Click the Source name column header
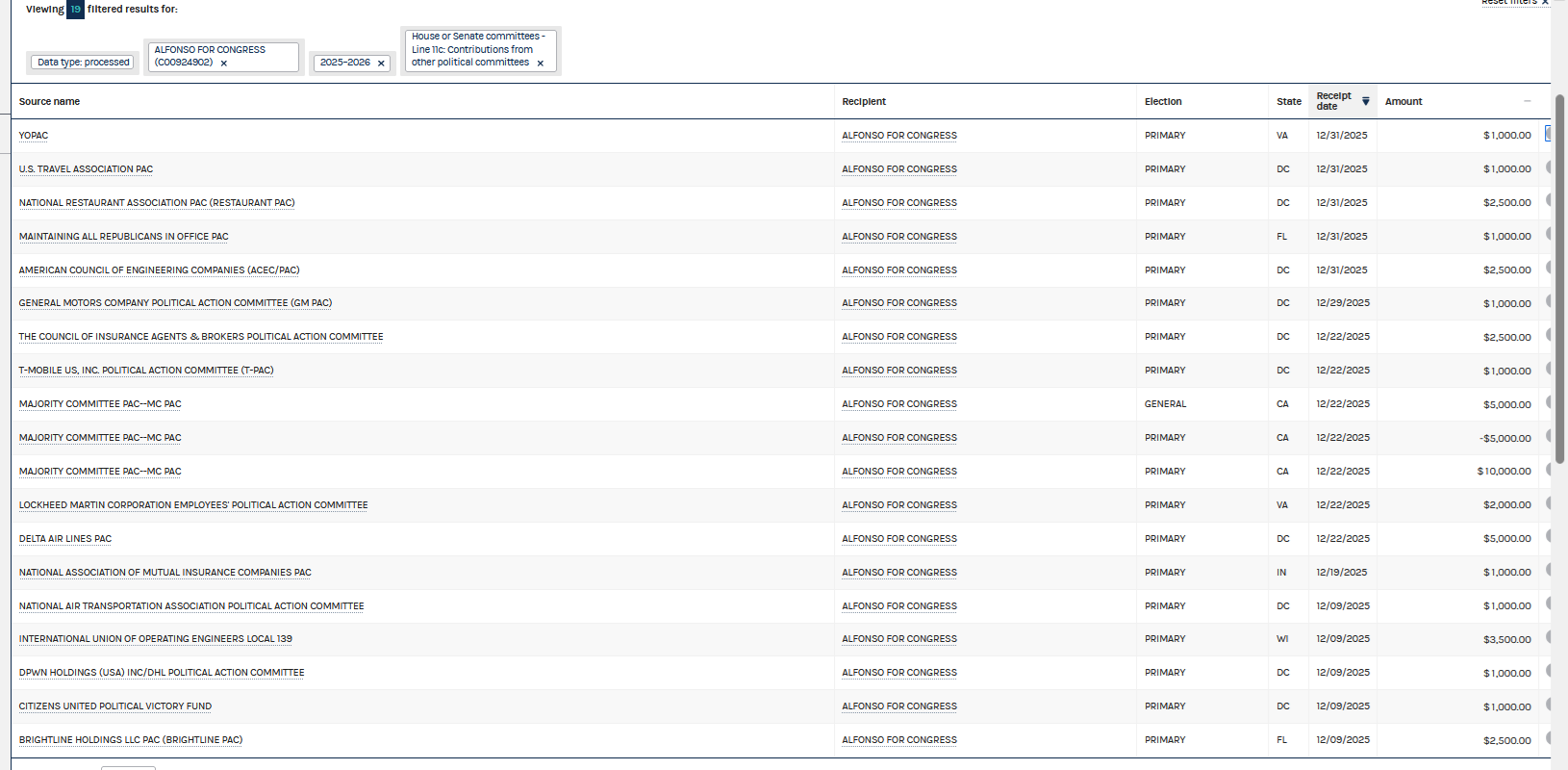Image resolution: width=1568 pixels, height=770 pixels. 49,101
